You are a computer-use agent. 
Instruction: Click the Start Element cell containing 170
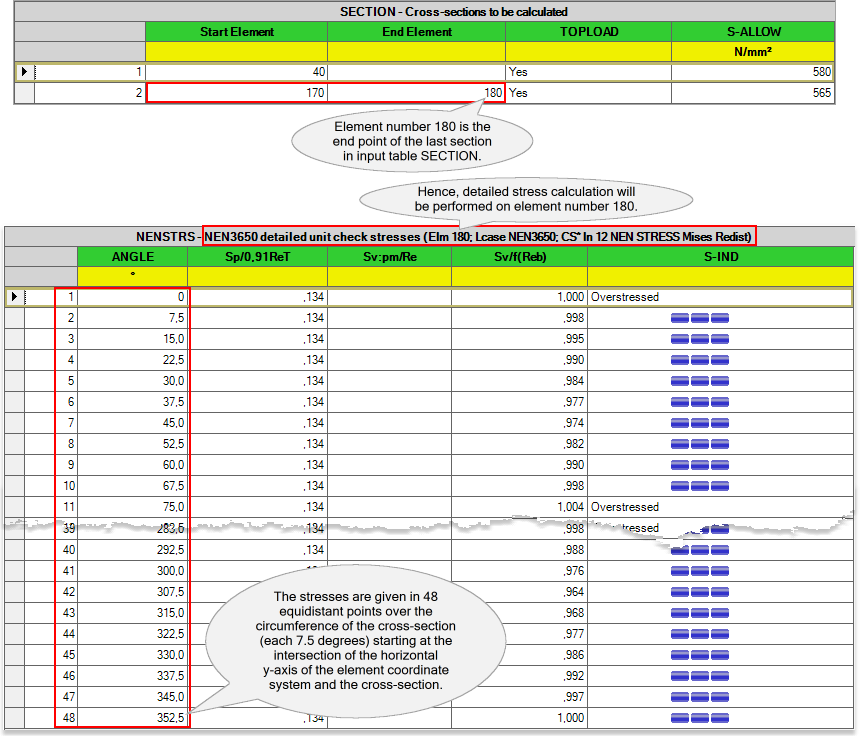(x=236, y=93)
